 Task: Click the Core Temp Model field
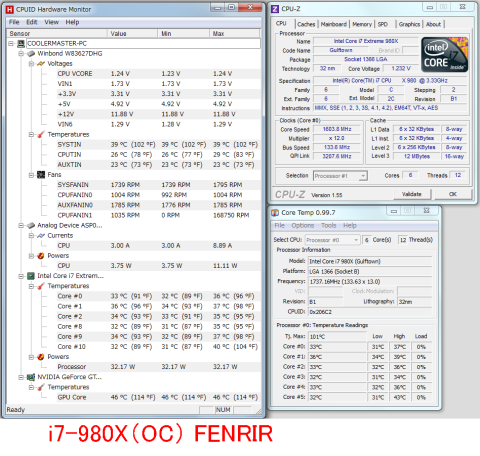[x=370, y=261]
